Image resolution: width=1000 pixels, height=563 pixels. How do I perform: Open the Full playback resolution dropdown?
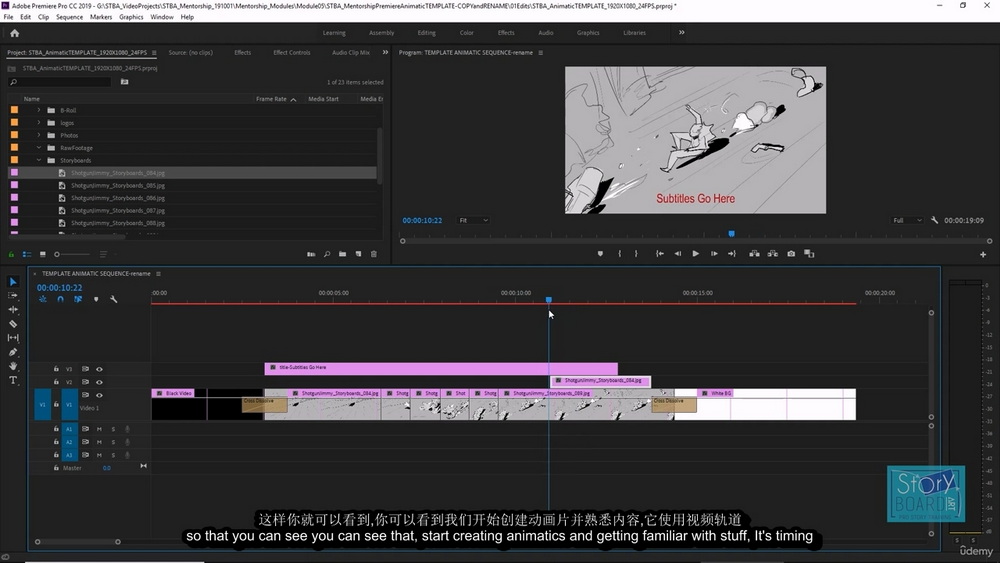[x=908, y=221]
